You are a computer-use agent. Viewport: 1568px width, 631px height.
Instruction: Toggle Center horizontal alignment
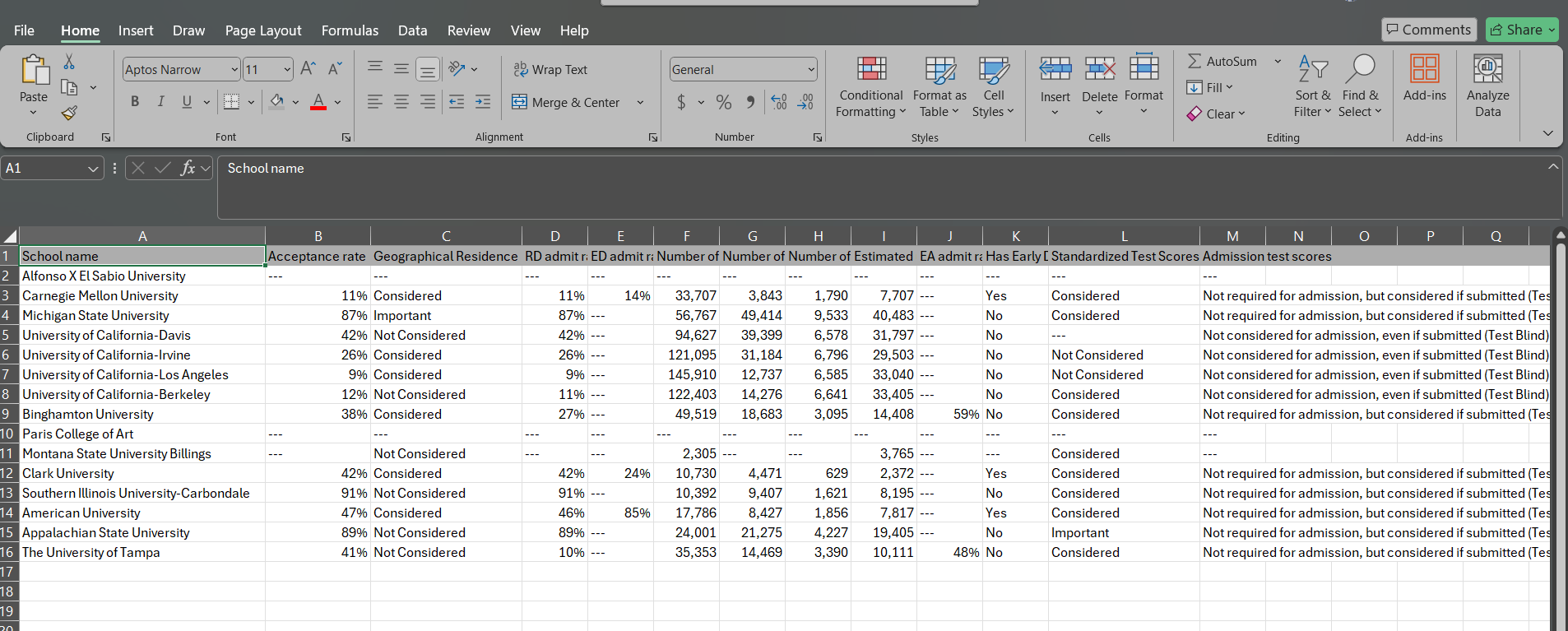click(401, 102)
